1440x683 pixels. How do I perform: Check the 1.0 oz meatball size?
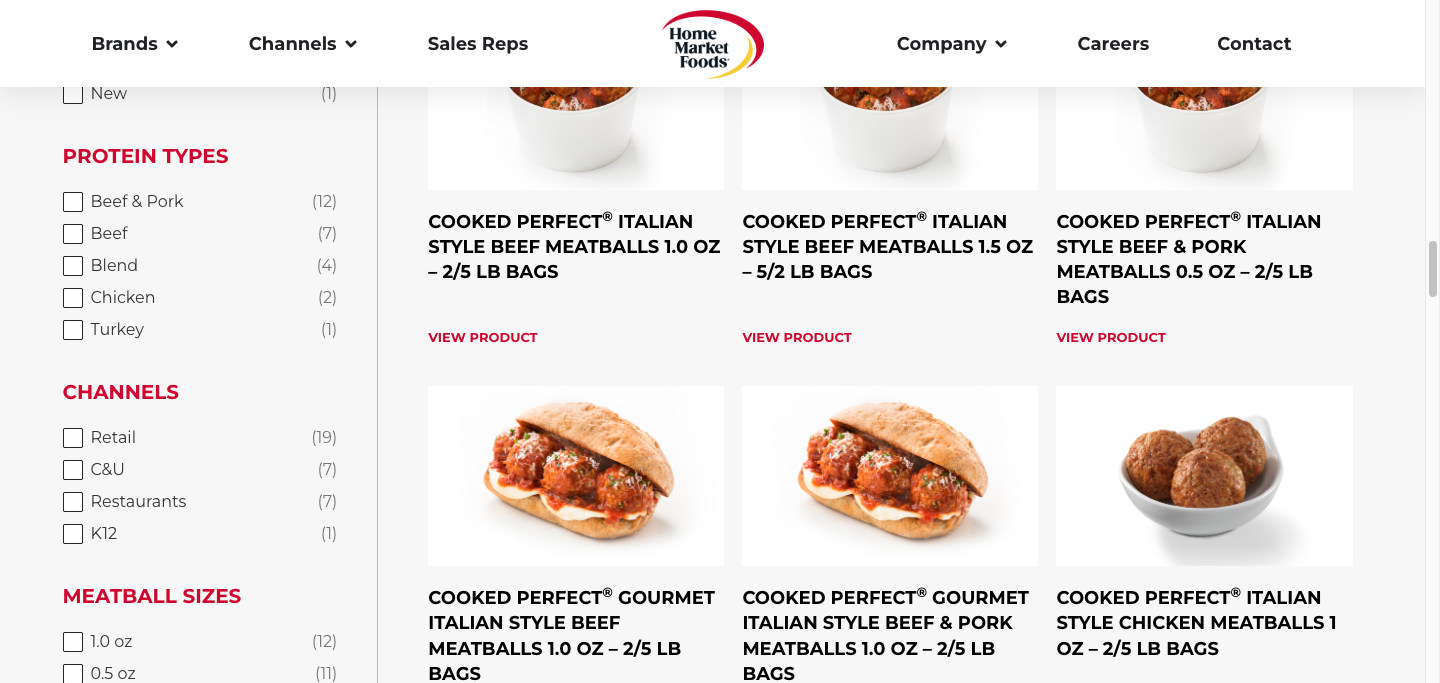[73, 642]
